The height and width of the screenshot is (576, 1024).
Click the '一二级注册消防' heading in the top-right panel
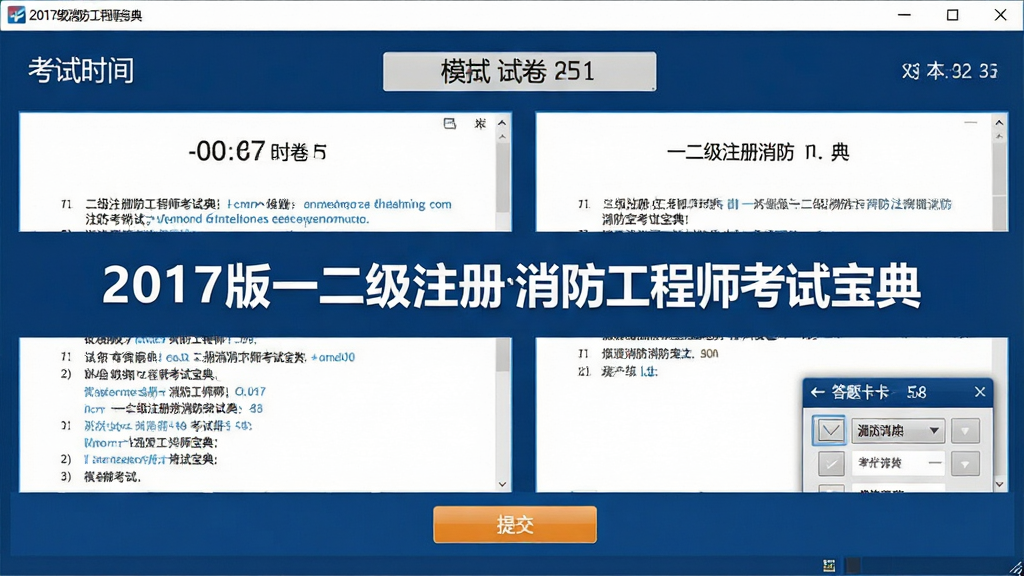coord(730,153)
